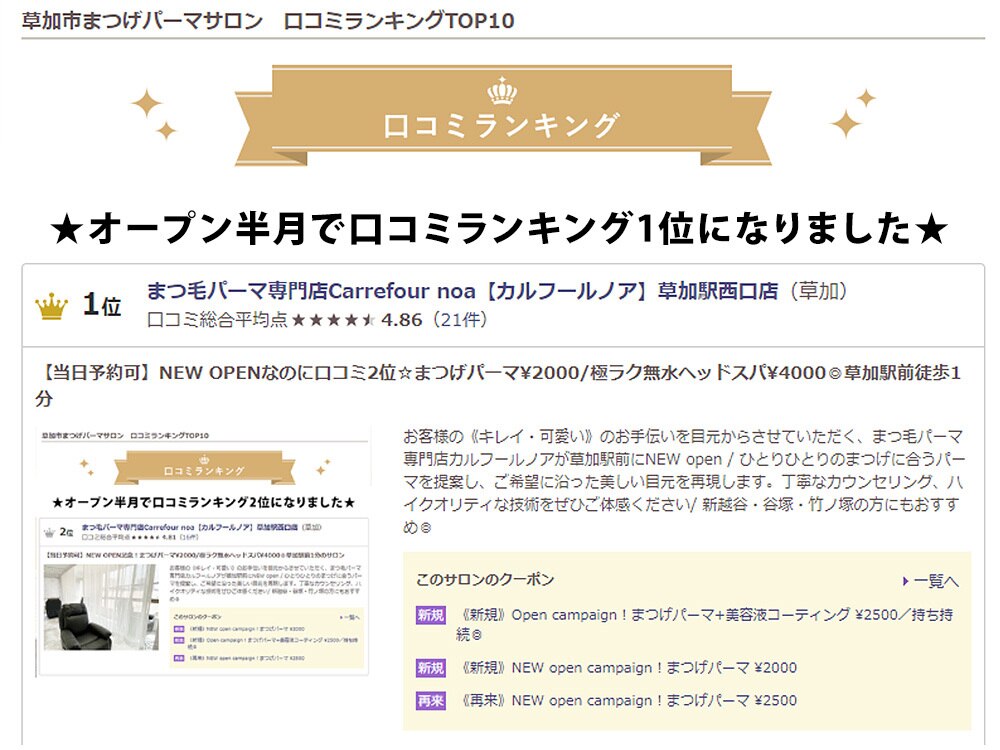The image size is (1000, 750).
Task: Click the このサロンのクーポン heading
Action: (485, 580)
